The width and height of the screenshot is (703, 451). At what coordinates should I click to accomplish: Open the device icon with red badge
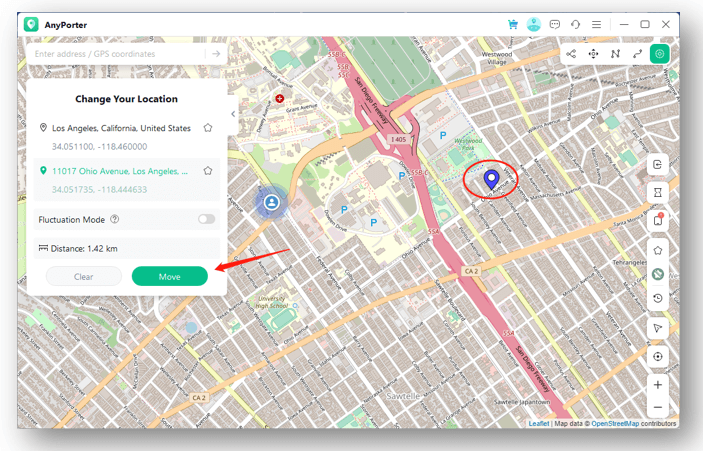click(x=657, y=220)
